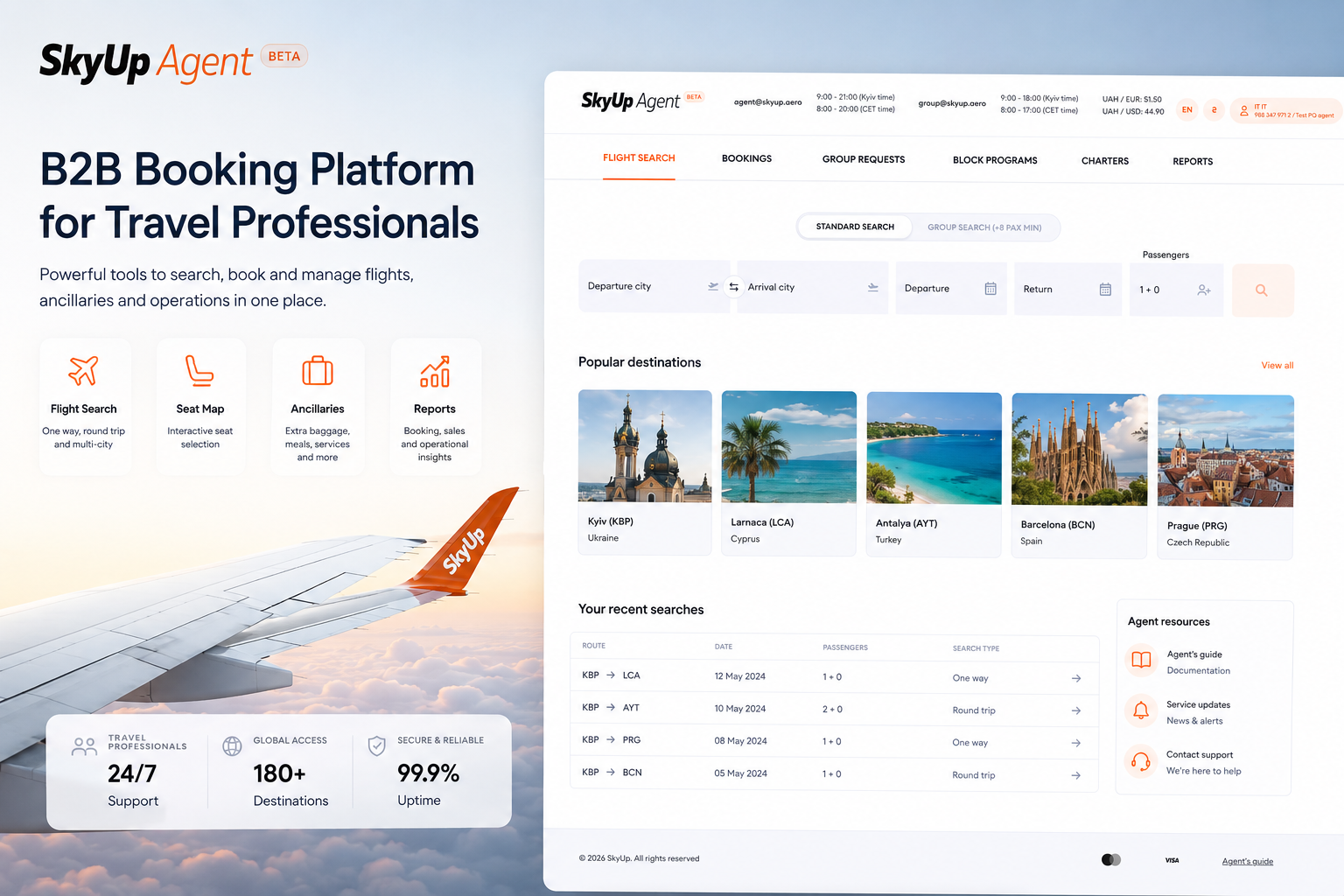The image size is (1344, 896).
Task: Click Secure & Reliable shield icon
Action: pos(377,745)
